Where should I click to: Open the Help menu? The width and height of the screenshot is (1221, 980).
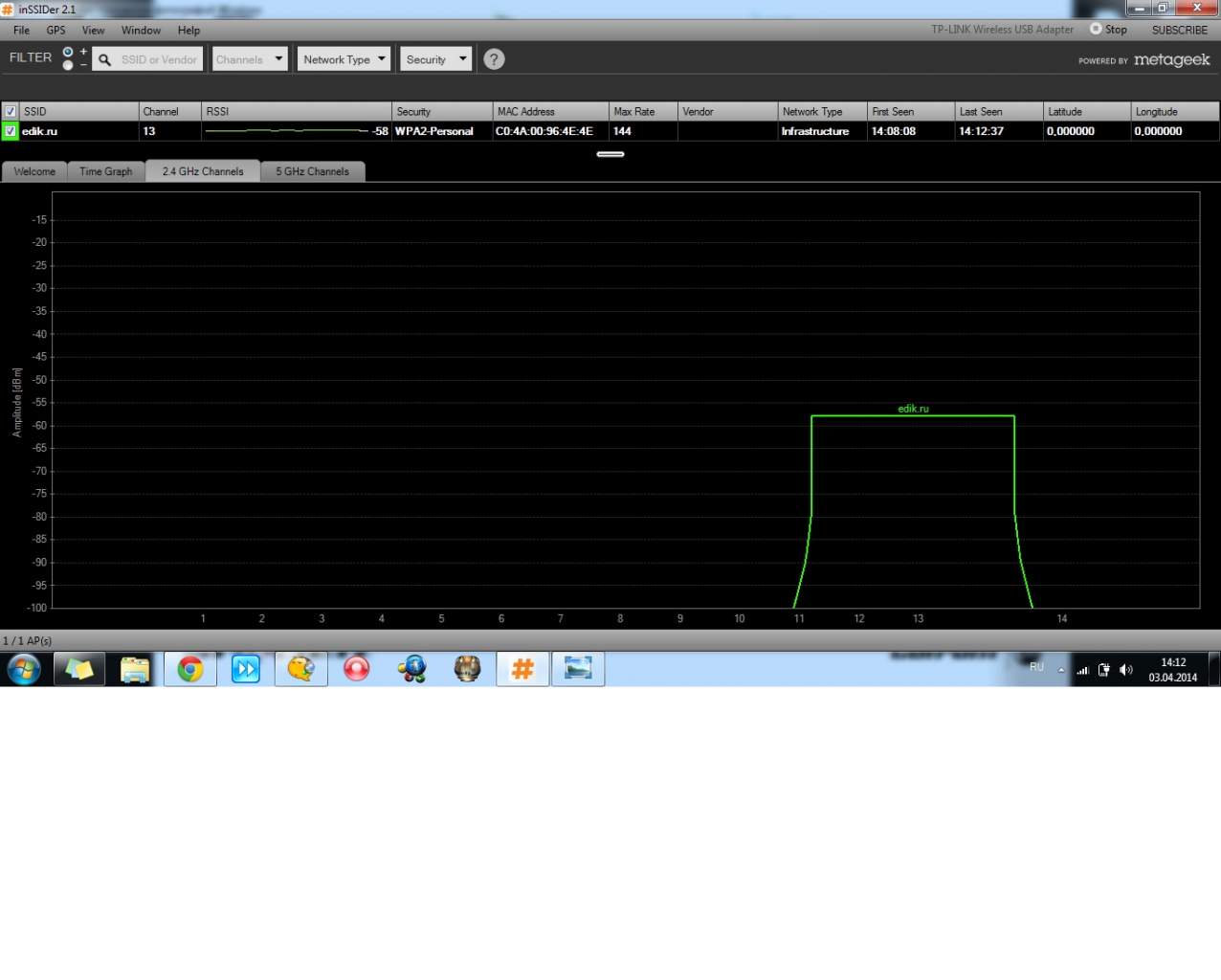pyautogui.click(x=189, y=31)
